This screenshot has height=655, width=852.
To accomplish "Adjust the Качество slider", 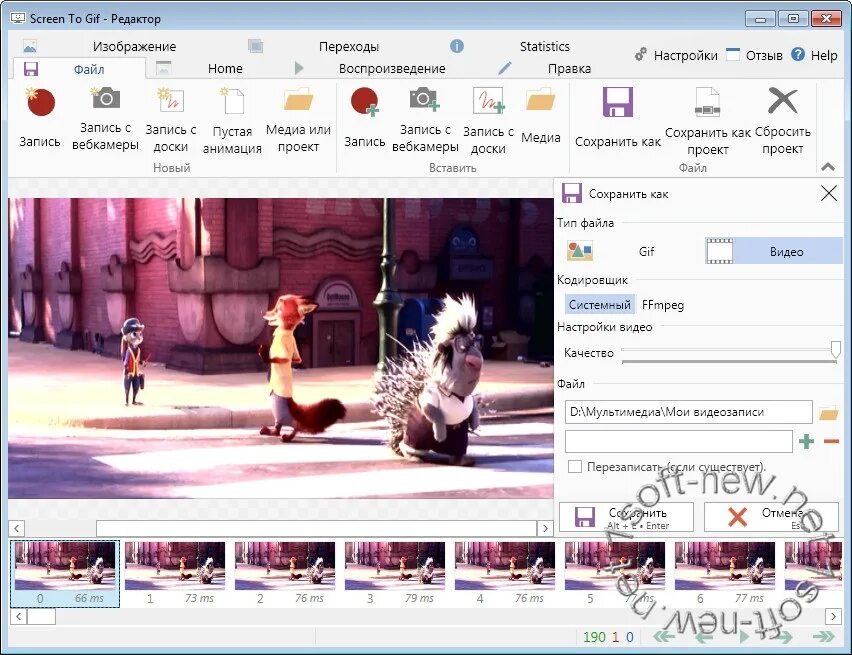I will click(x=729, y=353).
